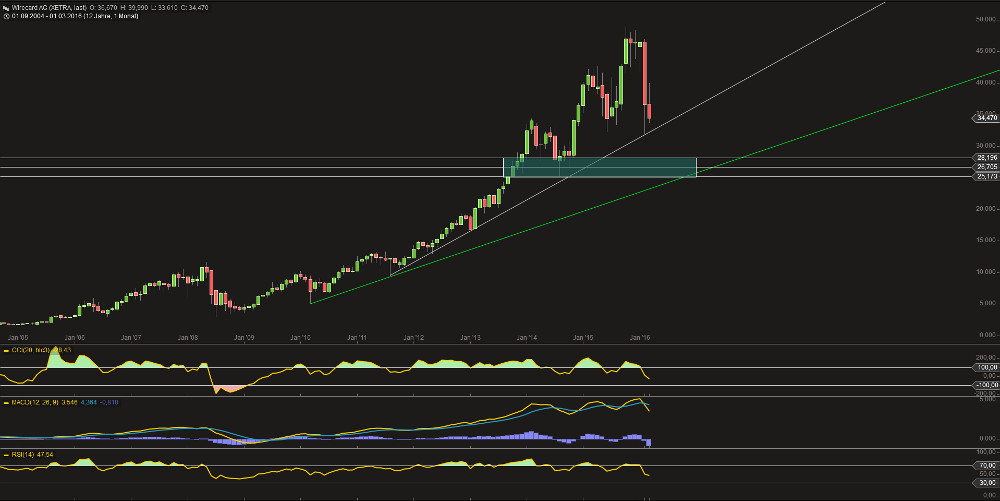The image size is (1000, 501).
Task: Select the 26,705 horizontal line price label
Action: [x=986, y=167]
